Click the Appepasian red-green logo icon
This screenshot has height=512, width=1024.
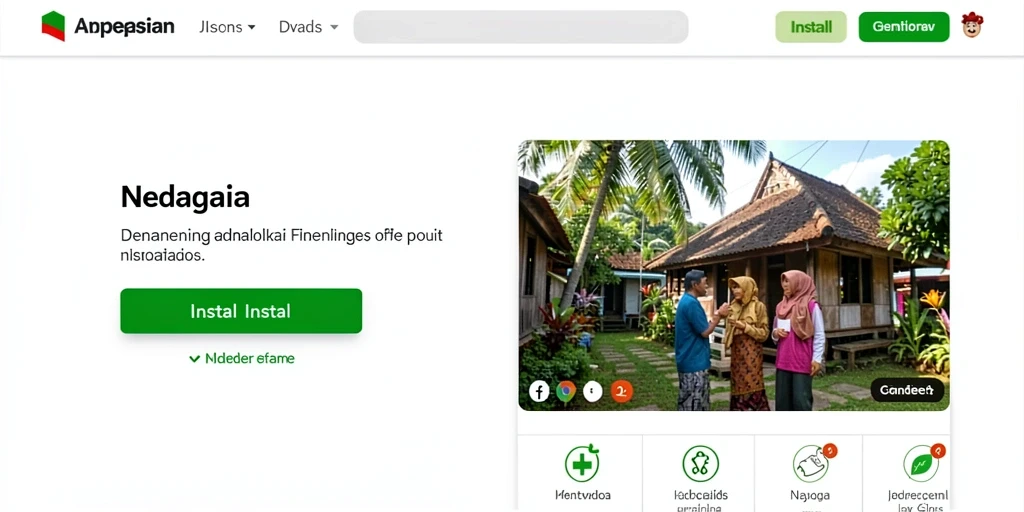(x=53, y=26)
